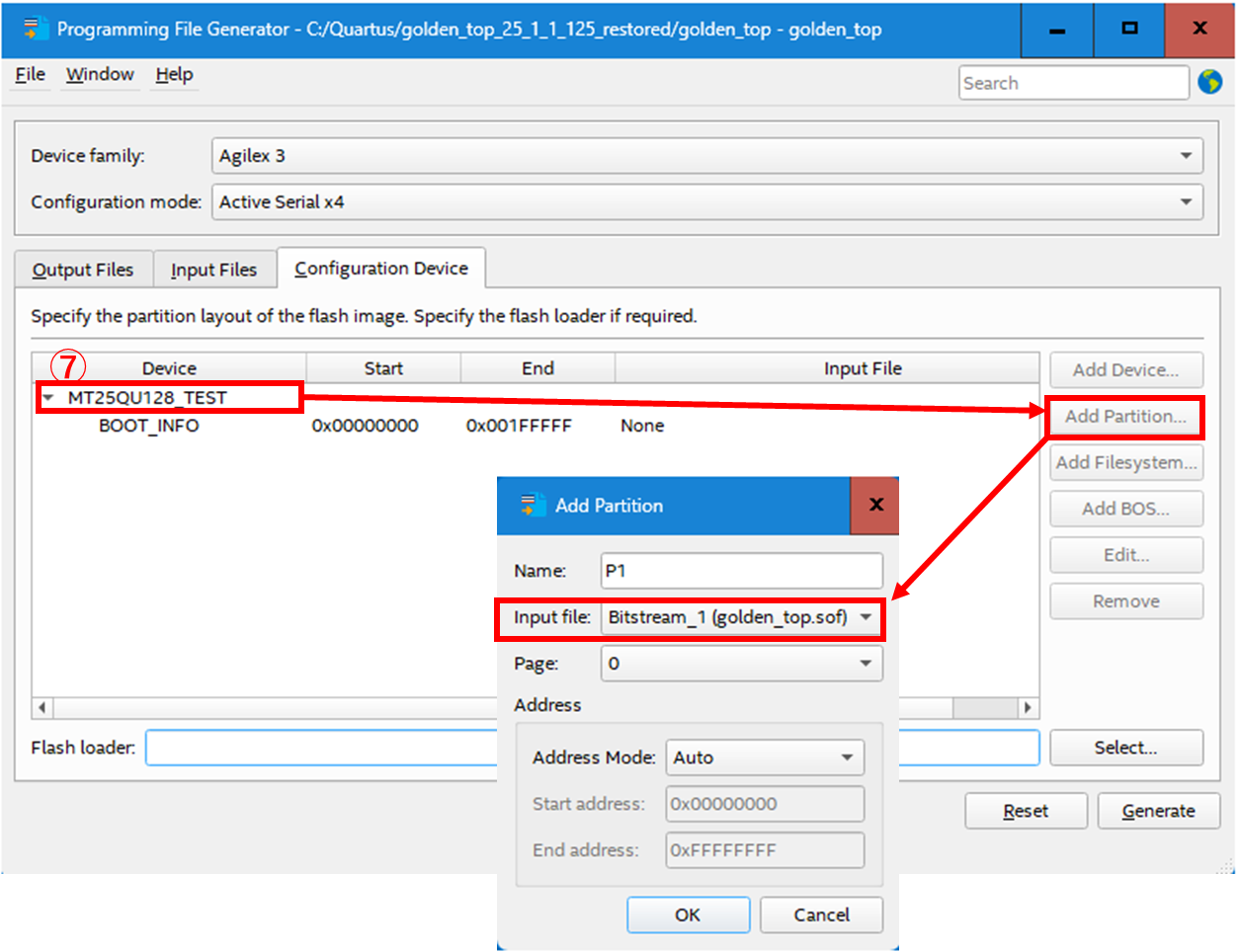Open the Help menu
1238x952 pixels.
click(174, 75)
